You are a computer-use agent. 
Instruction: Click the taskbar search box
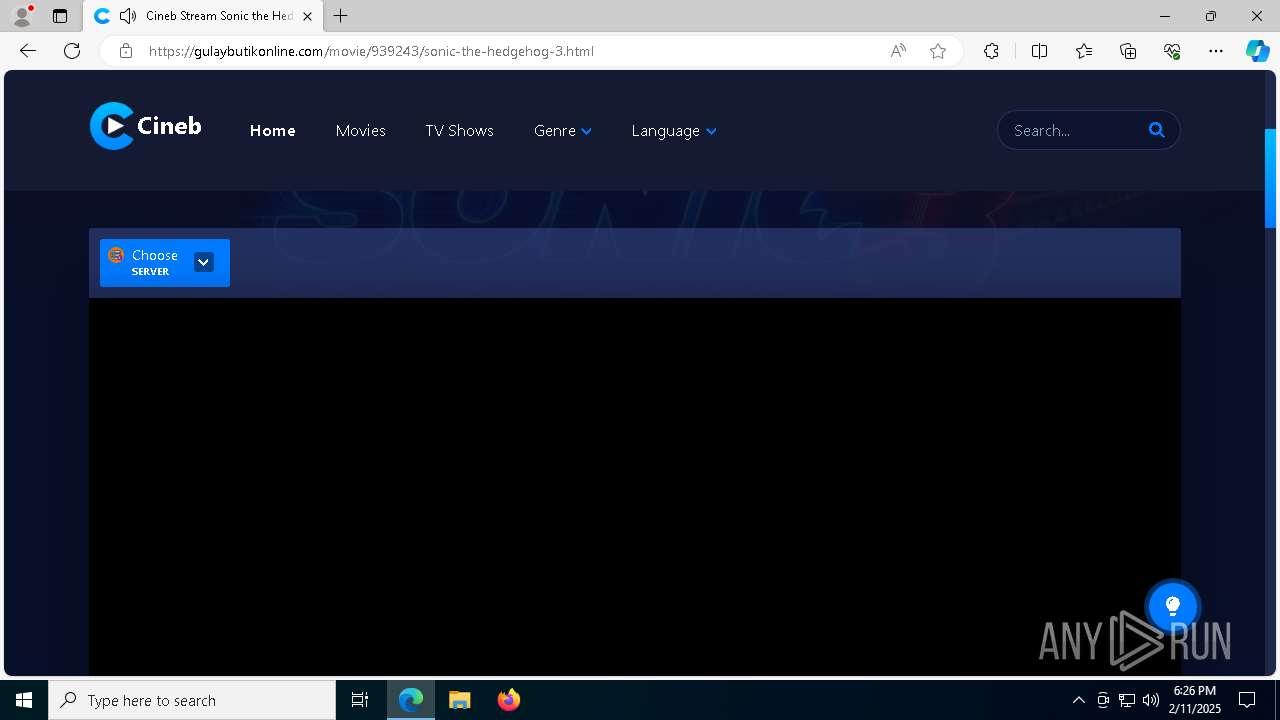click(x=192, y=700)
